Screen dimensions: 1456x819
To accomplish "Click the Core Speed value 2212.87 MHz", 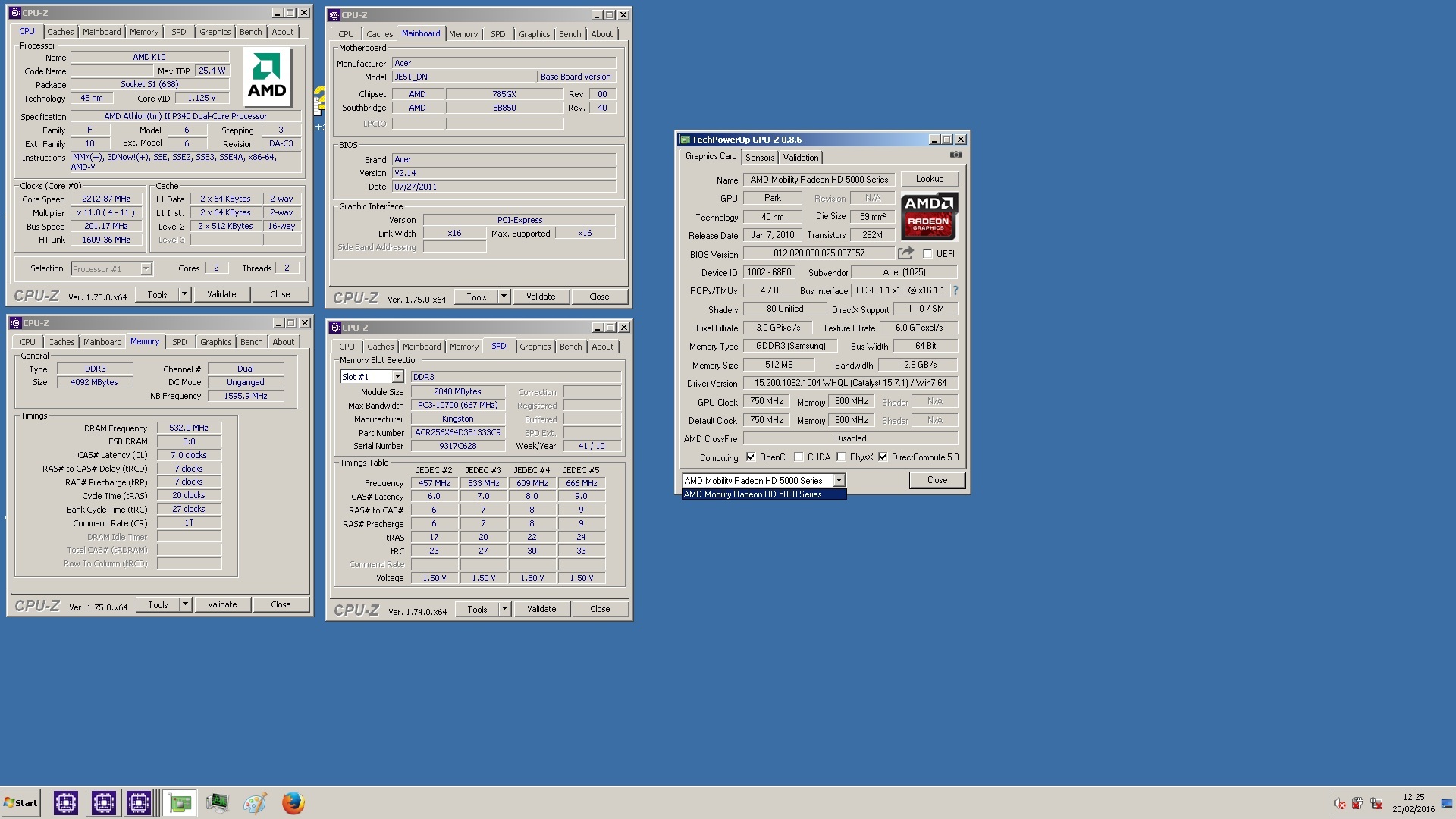I will (x=106, y=199).
